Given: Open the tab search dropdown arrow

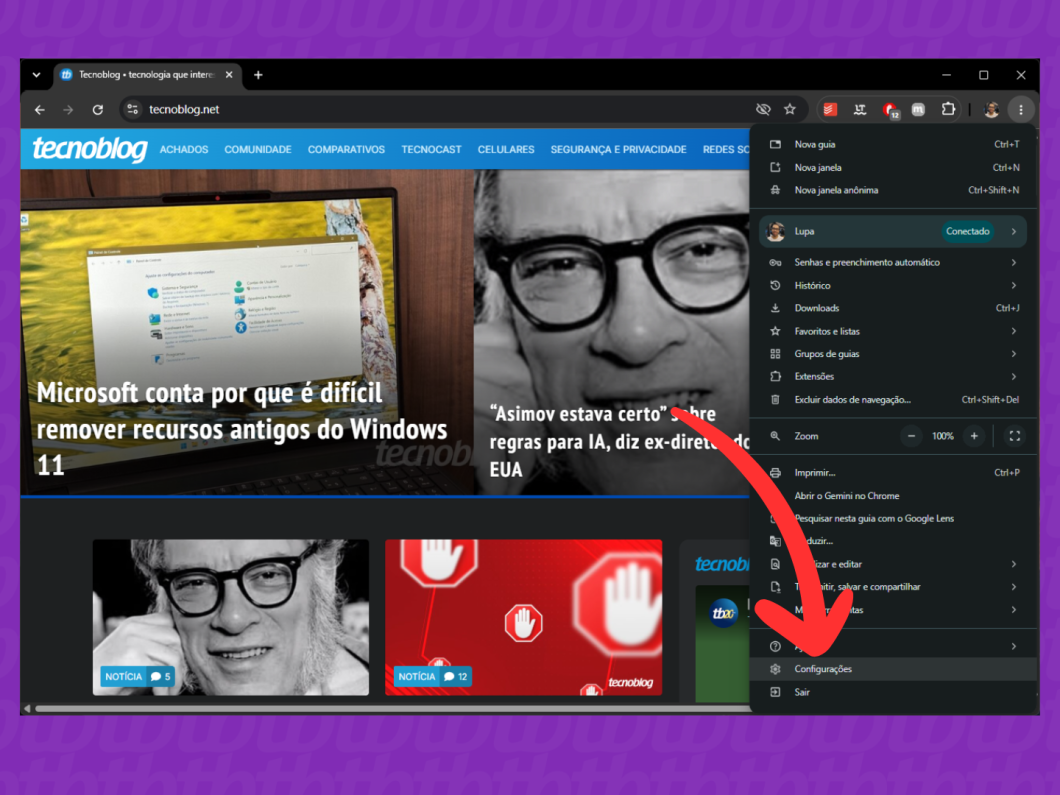Looking at the screenshot, I should pos(37,75).
